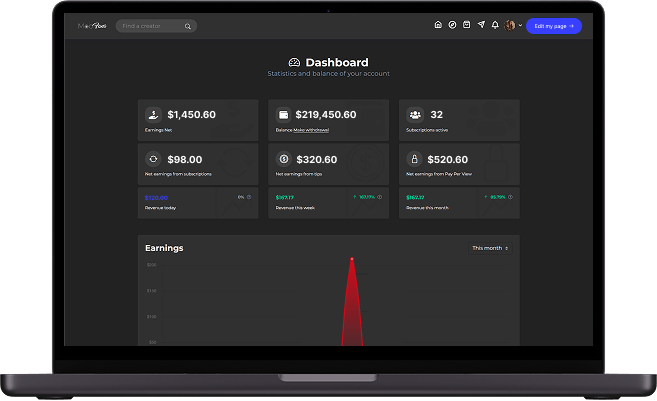
Task: Click the active subscriptions people icon
Action: click(x=415, y=114)
